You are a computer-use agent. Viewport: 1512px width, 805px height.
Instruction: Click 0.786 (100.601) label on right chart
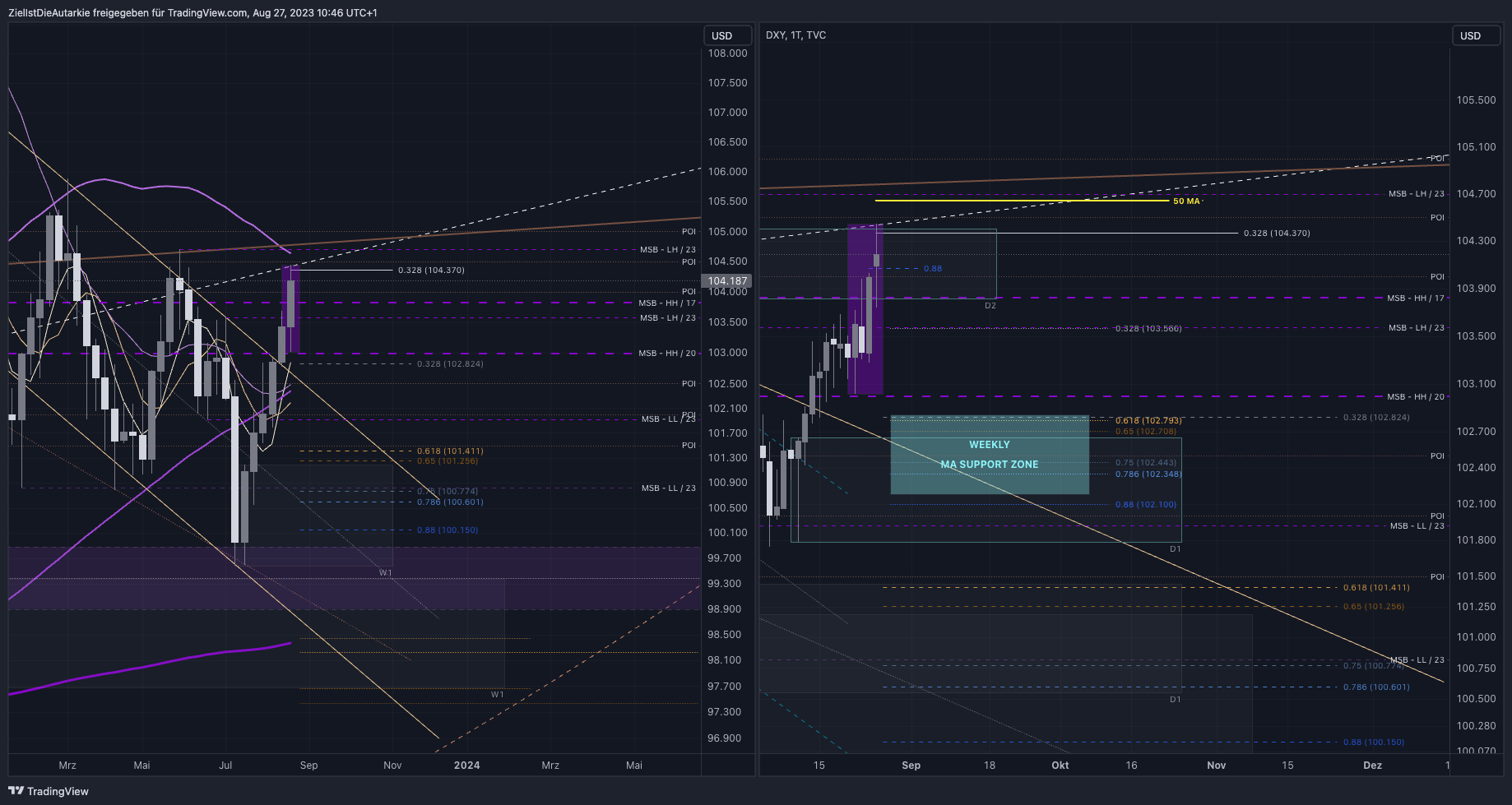tap(1376, 687)
